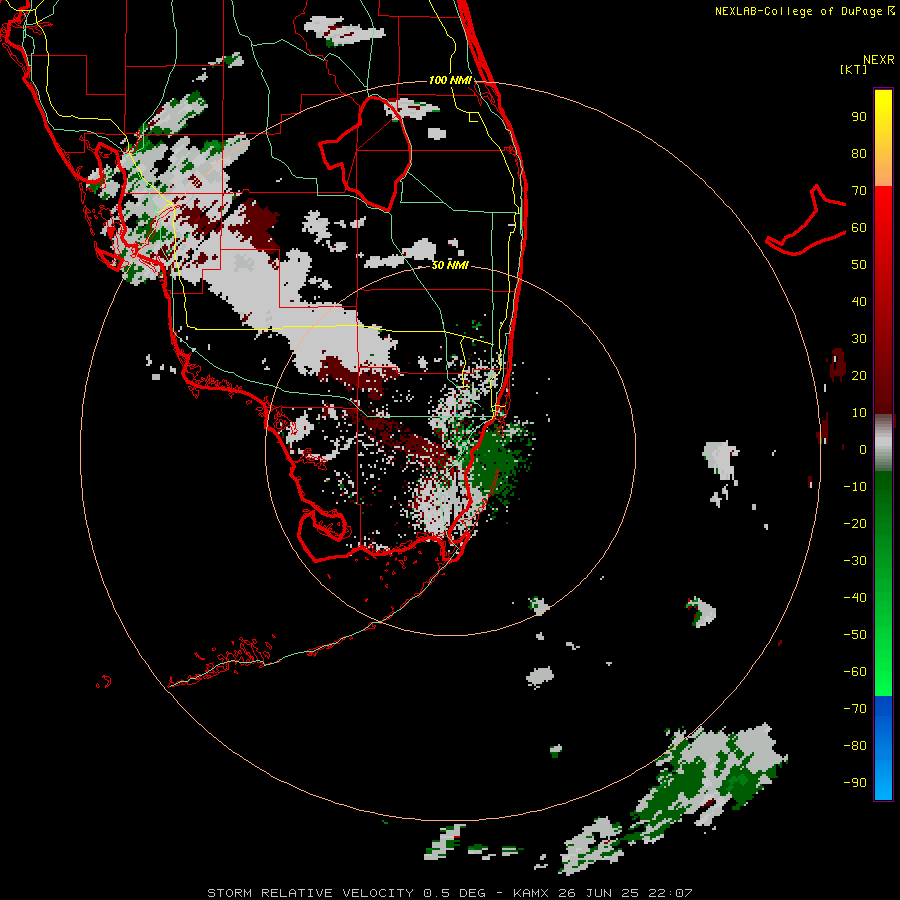The width and height of the screenshot is (900, 900).
Task: Select the 70 knot scale label
Action: click(859, 191)
